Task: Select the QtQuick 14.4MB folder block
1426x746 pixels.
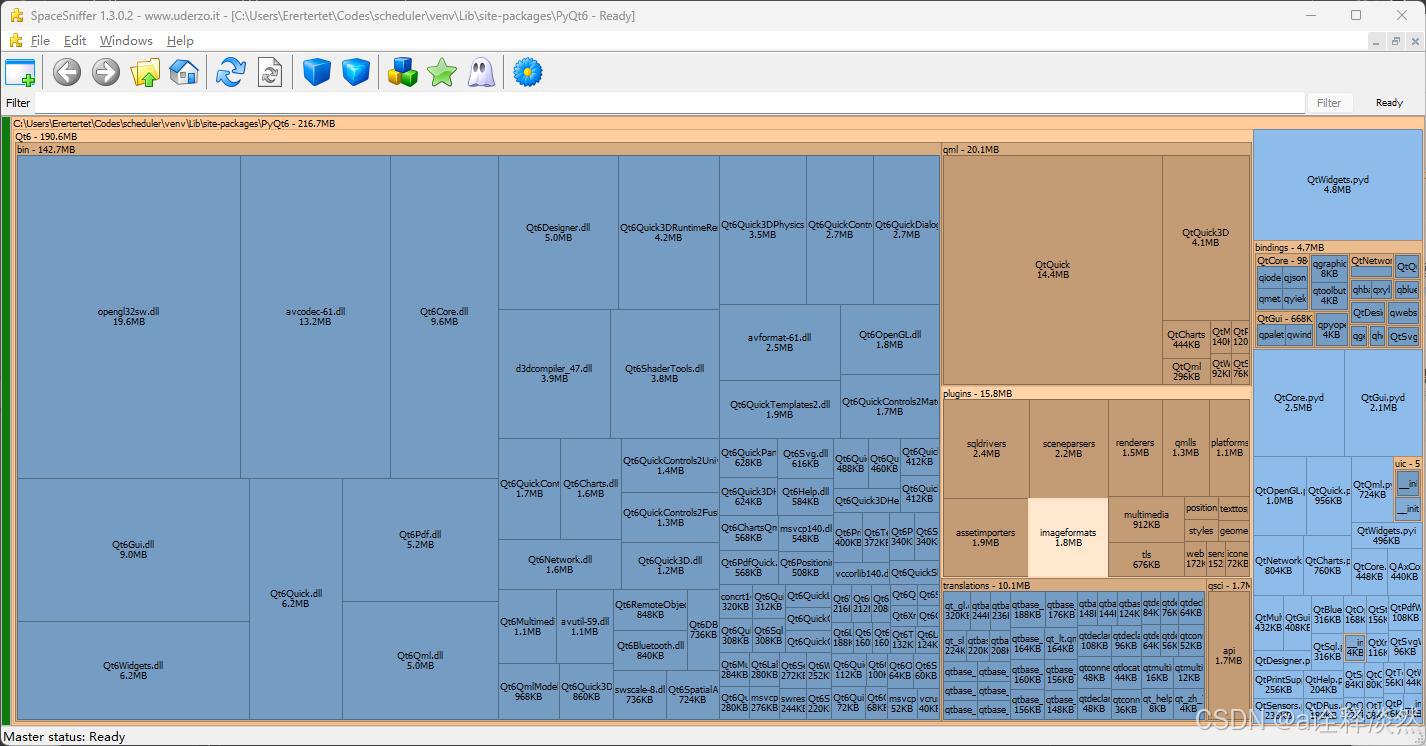Action: coord(1052,269)
